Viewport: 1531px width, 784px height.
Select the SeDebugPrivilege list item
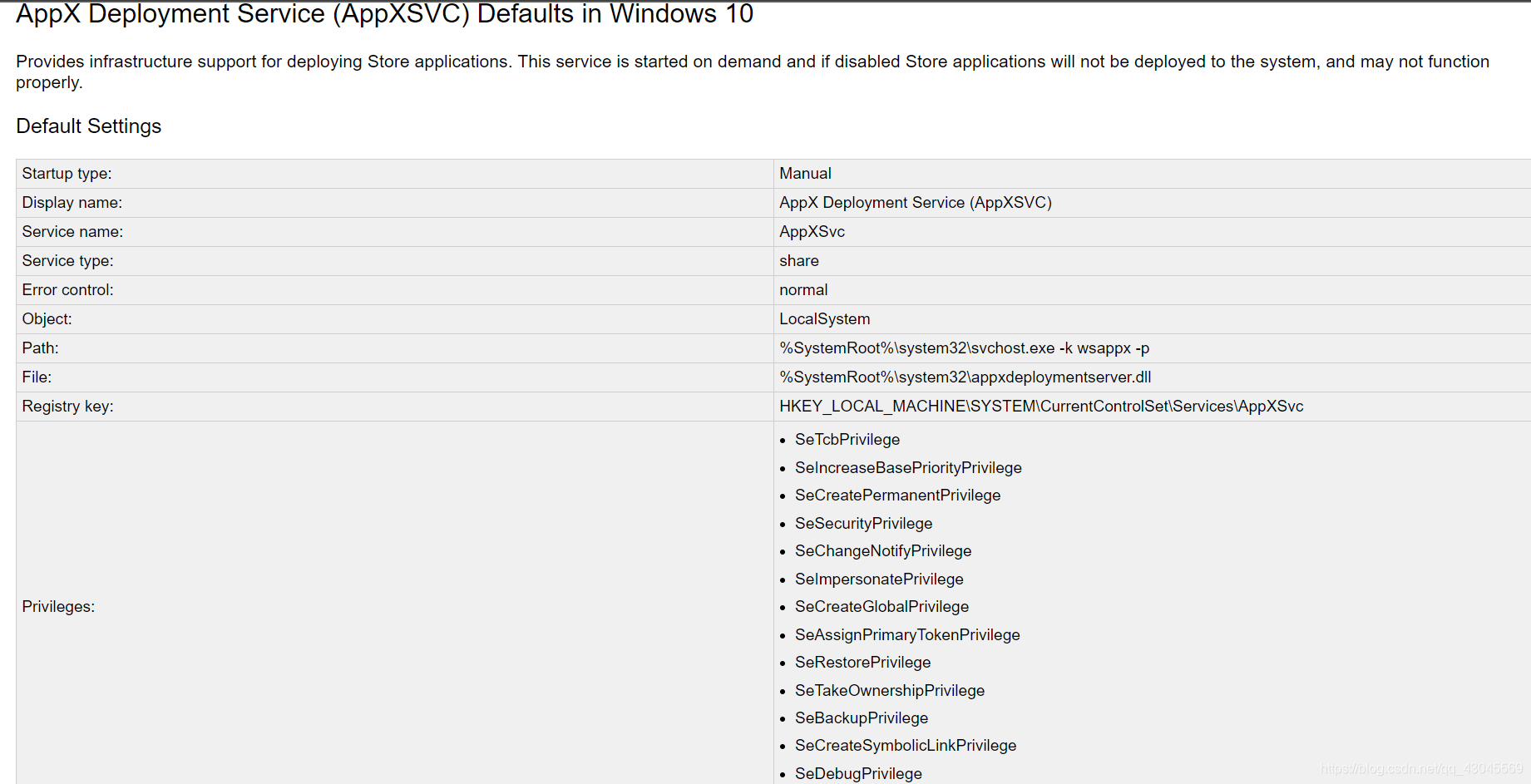coord(858,774)
